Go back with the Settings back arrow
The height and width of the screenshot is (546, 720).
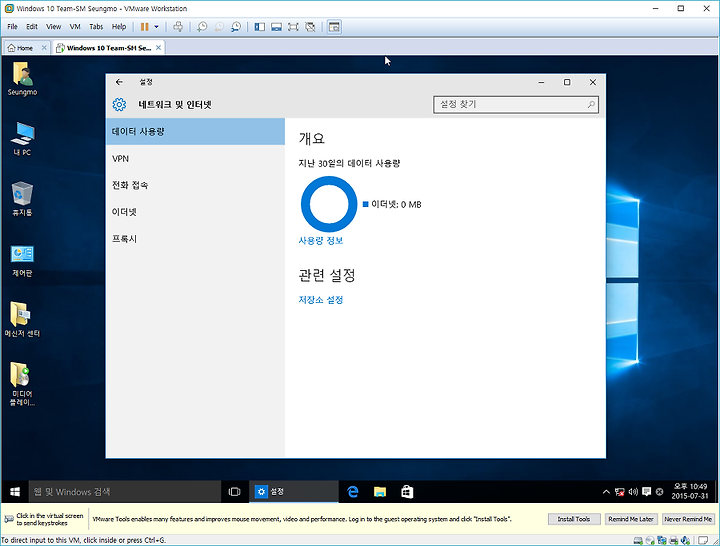click(x=119, y=82)
